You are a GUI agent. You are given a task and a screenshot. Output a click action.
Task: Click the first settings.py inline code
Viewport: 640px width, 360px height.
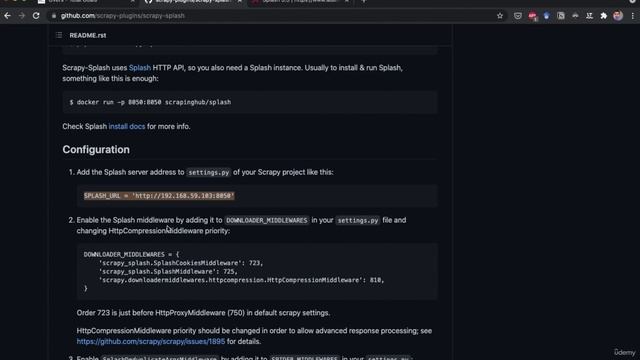[x=209, y=173]
